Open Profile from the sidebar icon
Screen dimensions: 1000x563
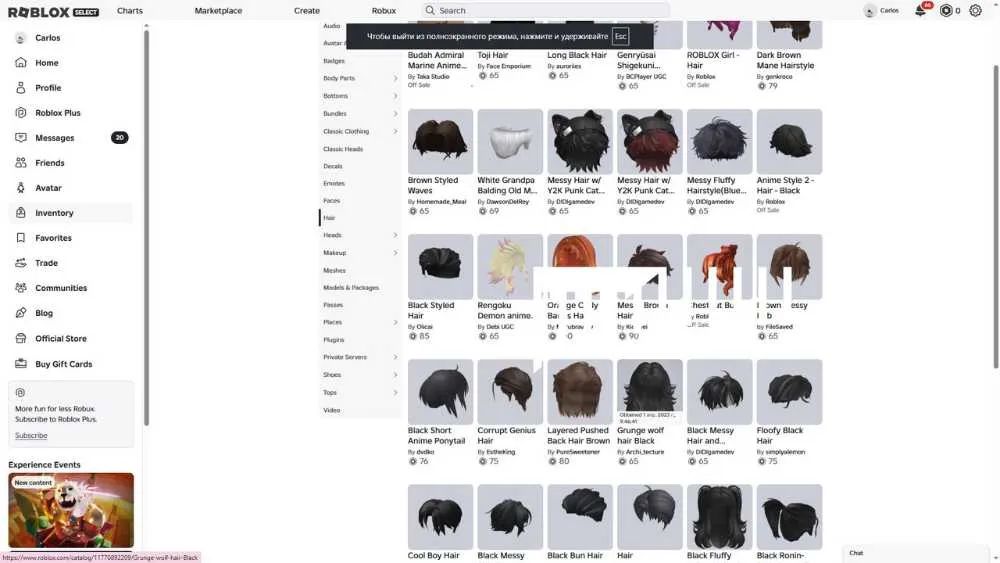coord(21,87)
